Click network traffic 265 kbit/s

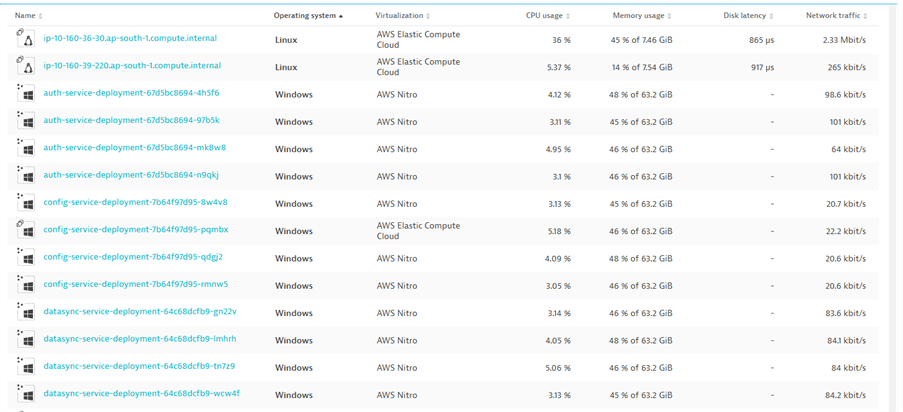coord(847,67)
